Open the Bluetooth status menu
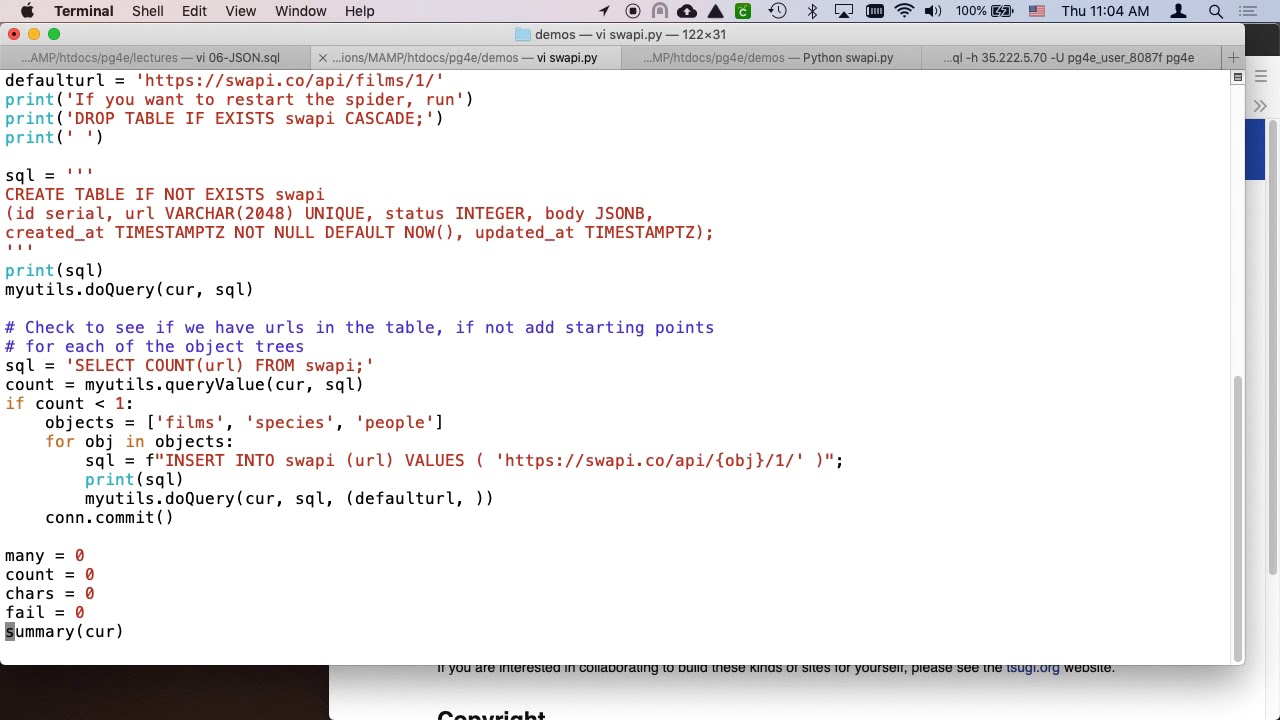 pyautogui.click(x=812, y=11)
